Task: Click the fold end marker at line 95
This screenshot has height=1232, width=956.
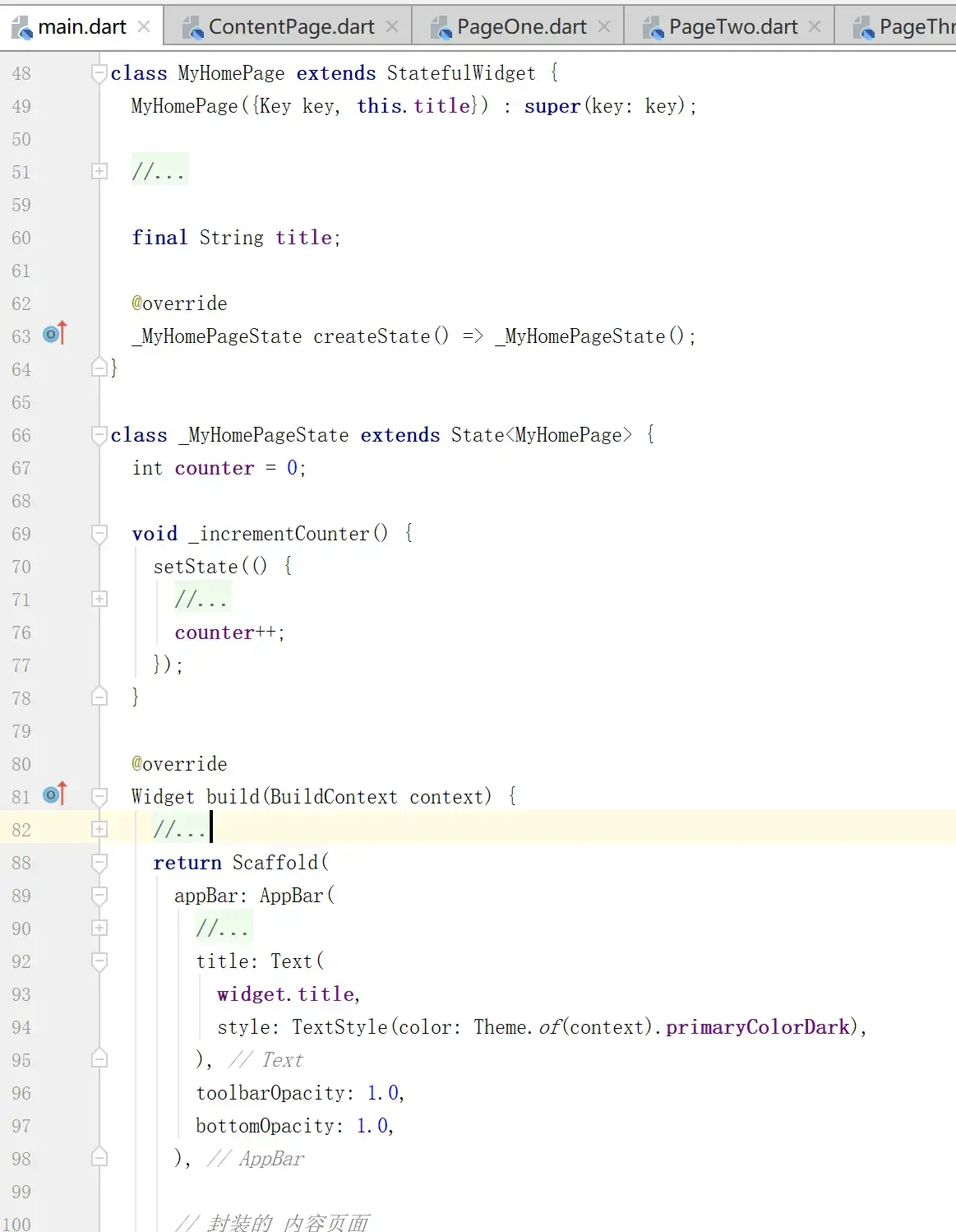Action: 99,1058
